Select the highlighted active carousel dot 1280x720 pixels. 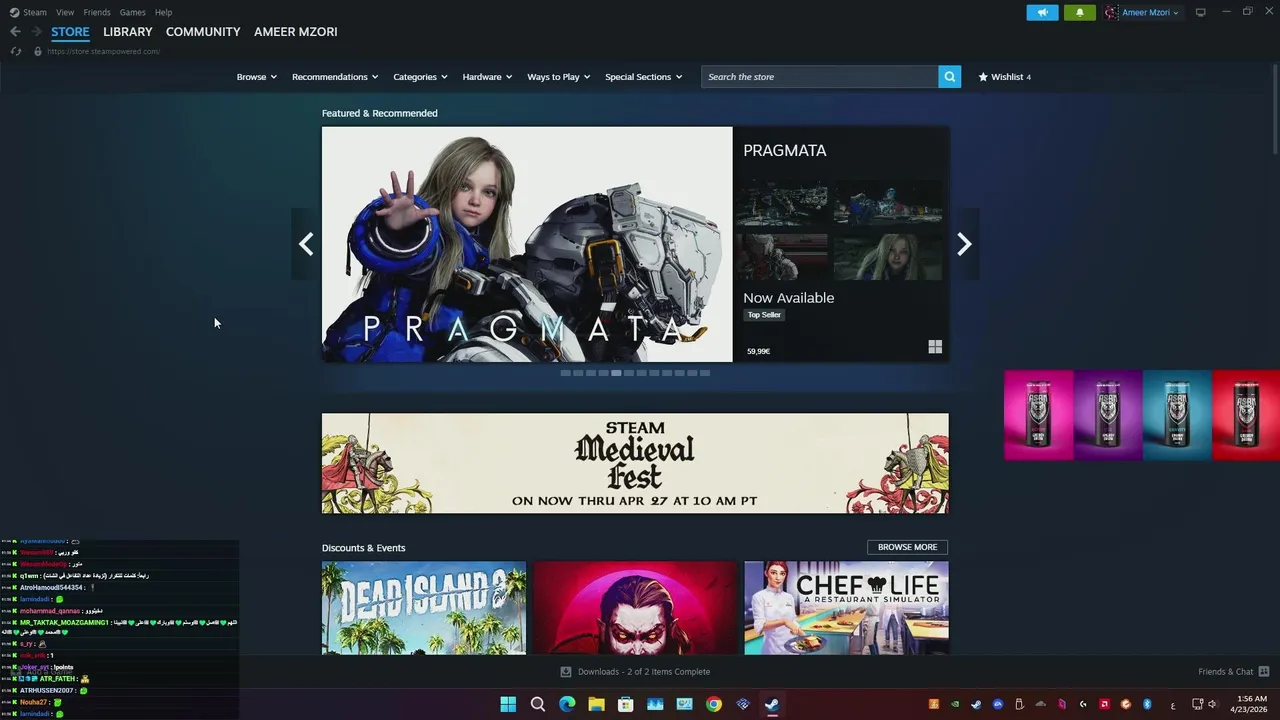pyautogui.click(x=616, y=373)
